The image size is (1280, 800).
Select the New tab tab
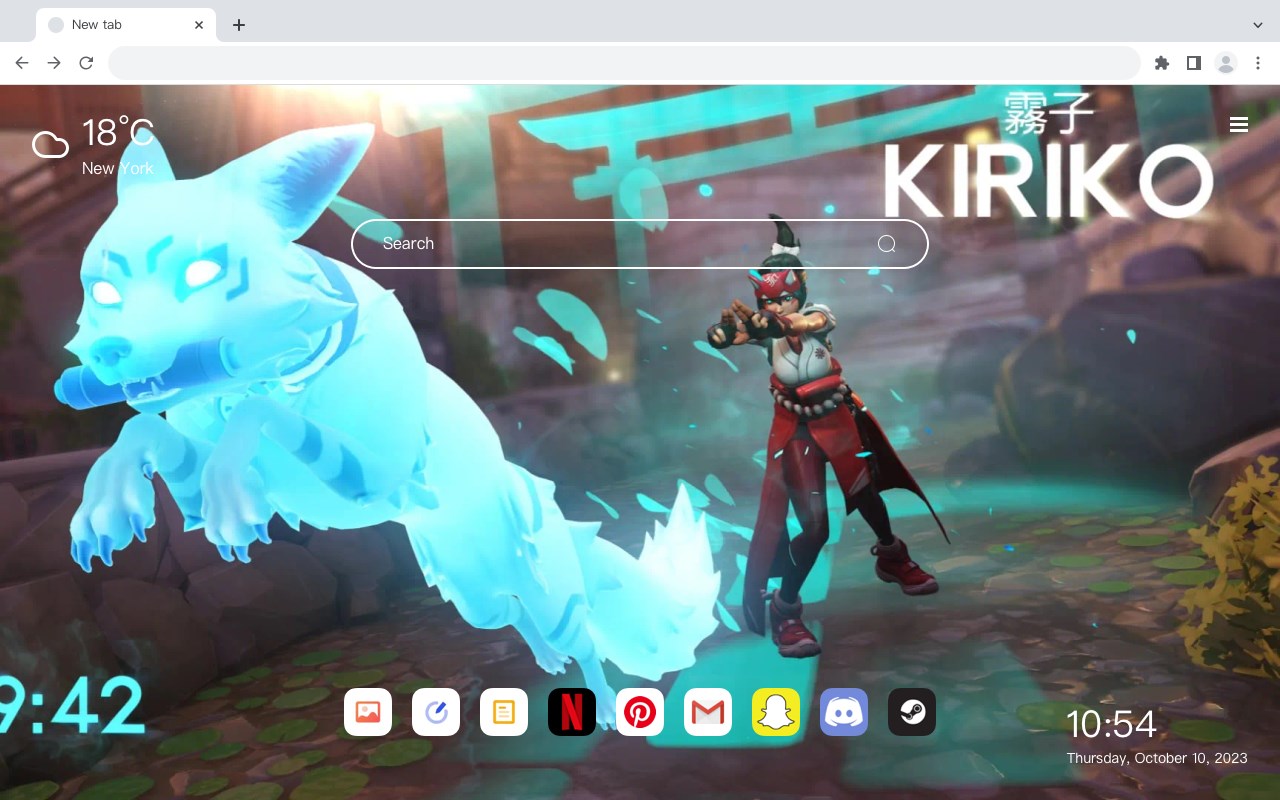126,25
